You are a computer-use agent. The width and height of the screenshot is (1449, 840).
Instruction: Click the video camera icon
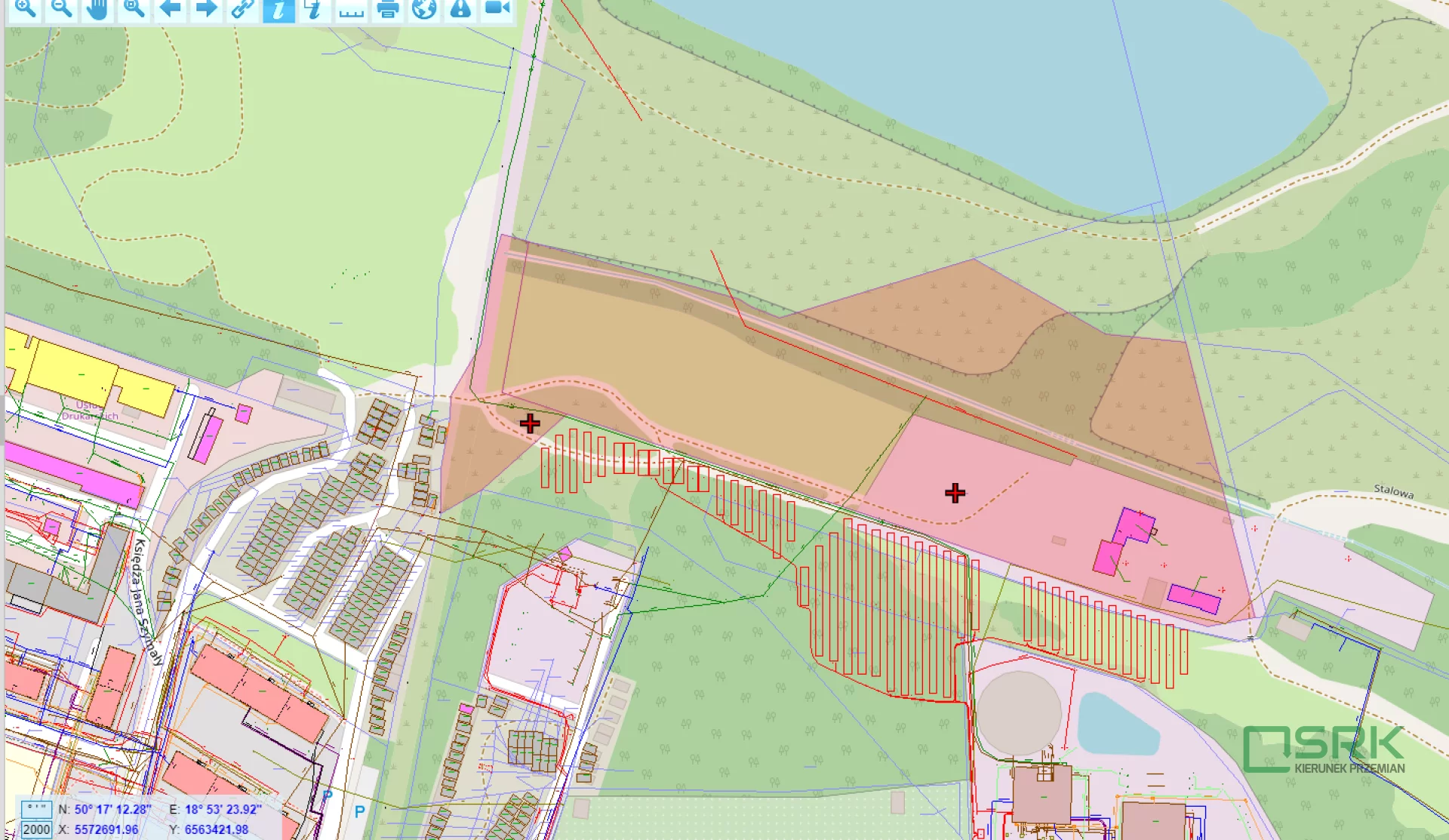pos(497,8)
